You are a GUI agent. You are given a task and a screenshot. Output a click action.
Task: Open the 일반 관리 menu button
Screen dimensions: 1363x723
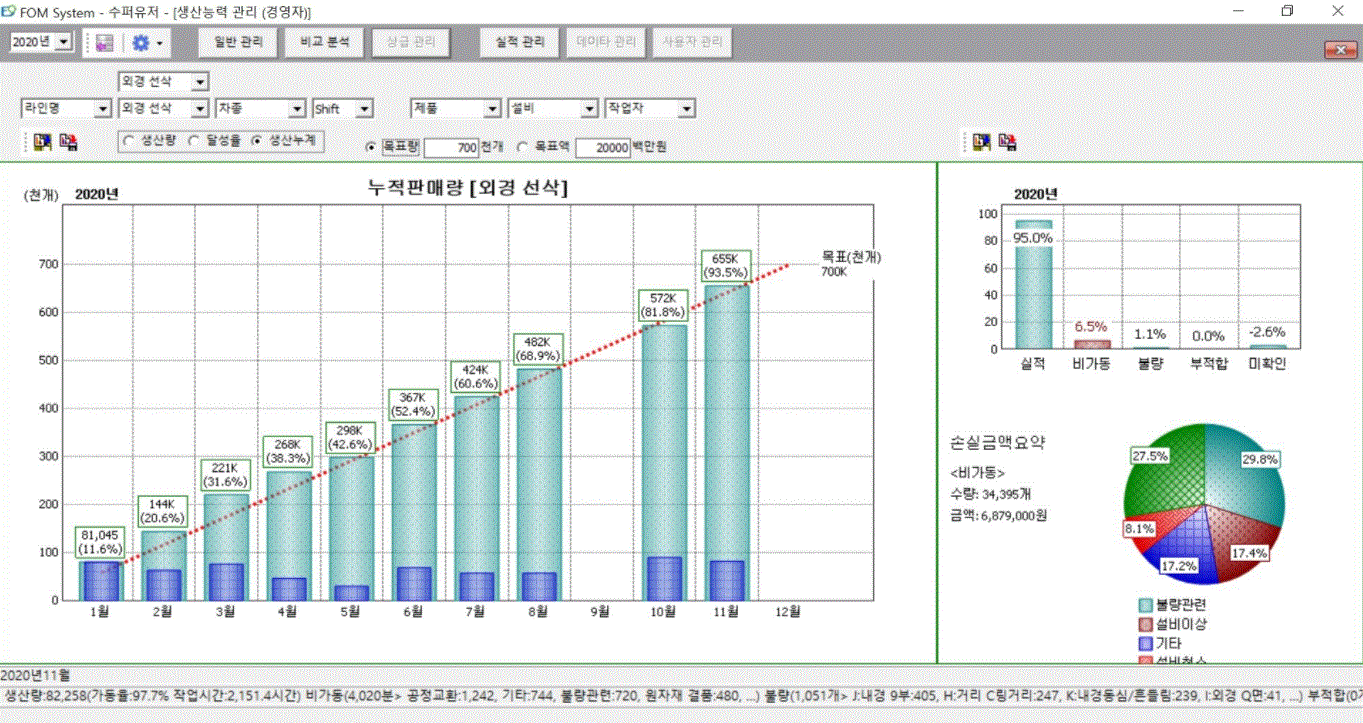(238, 43)
